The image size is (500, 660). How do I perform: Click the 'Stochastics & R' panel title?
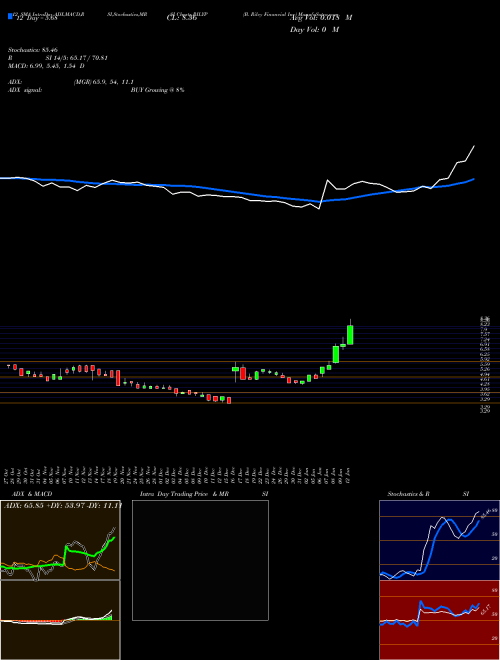[409, 494]
